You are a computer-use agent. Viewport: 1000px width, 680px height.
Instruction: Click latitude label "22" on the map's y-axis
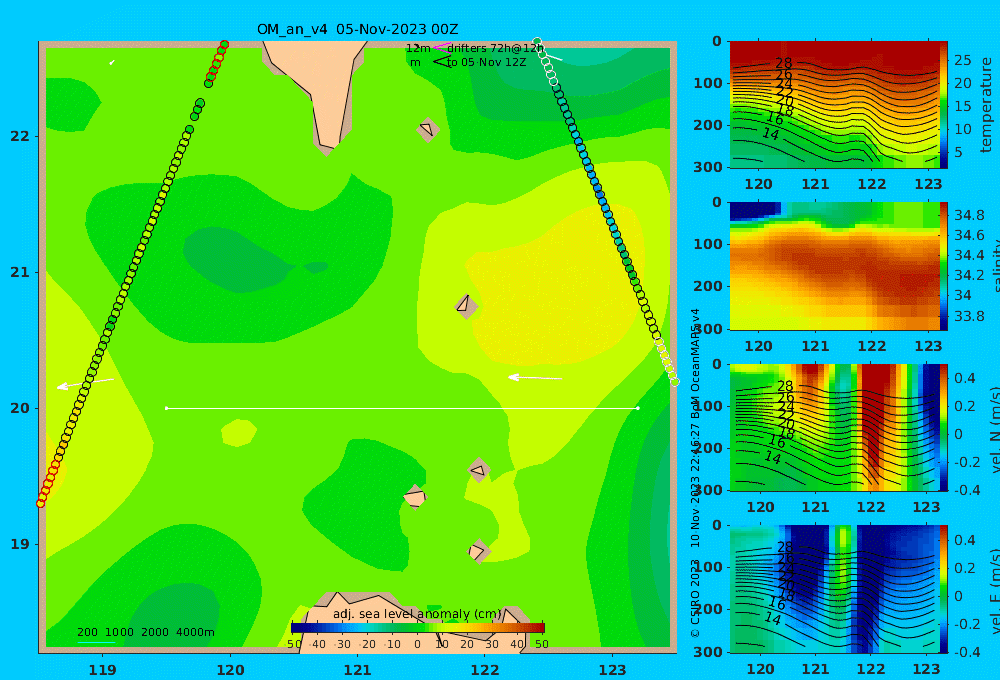[20, 136]
